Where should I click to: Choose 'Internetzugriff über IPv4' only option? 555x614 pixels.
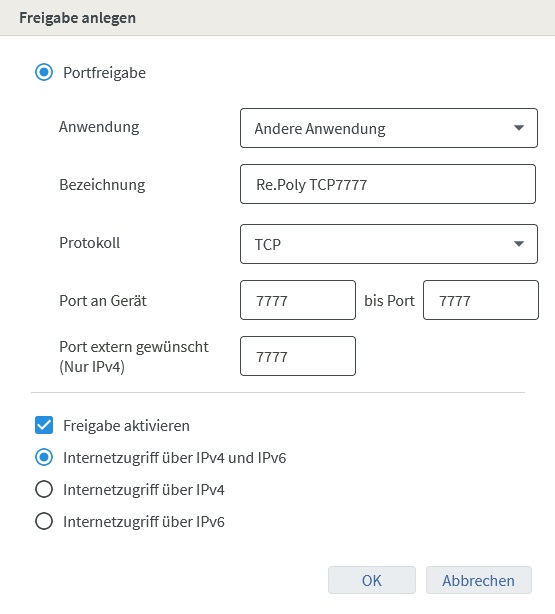click(x=44, y=489)
